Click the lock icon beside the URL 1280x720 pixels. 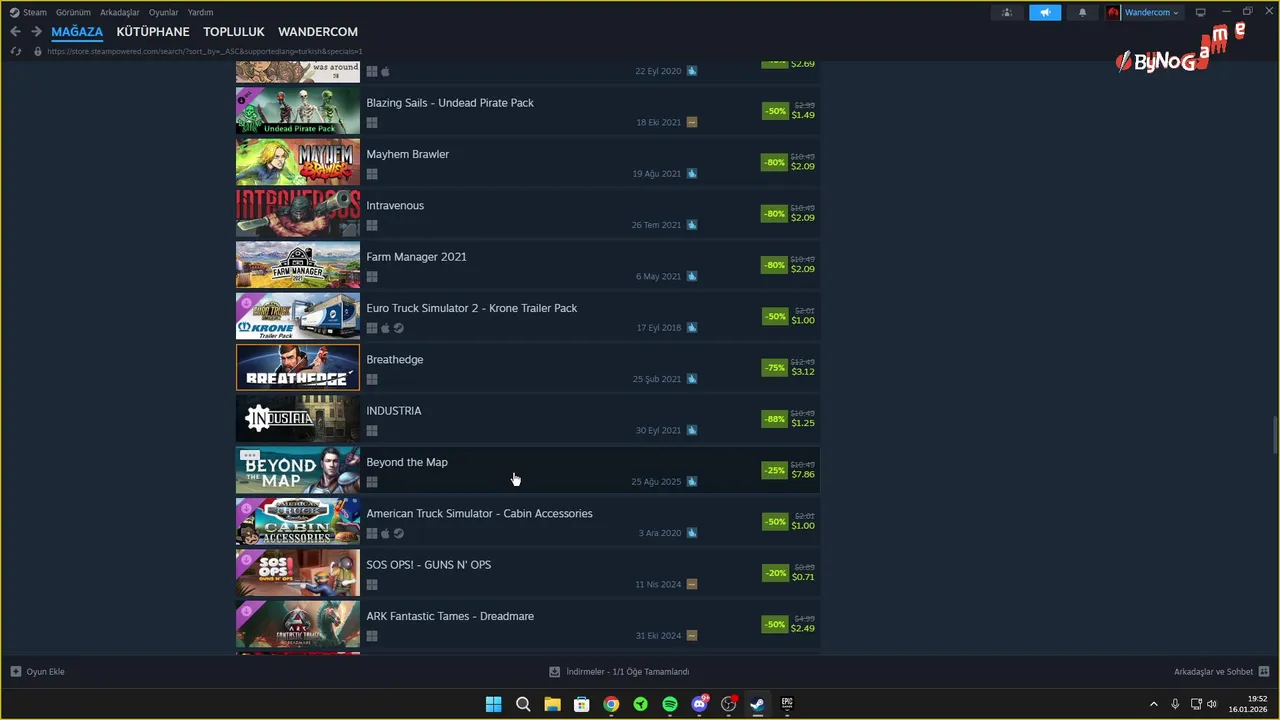point(38,51)
